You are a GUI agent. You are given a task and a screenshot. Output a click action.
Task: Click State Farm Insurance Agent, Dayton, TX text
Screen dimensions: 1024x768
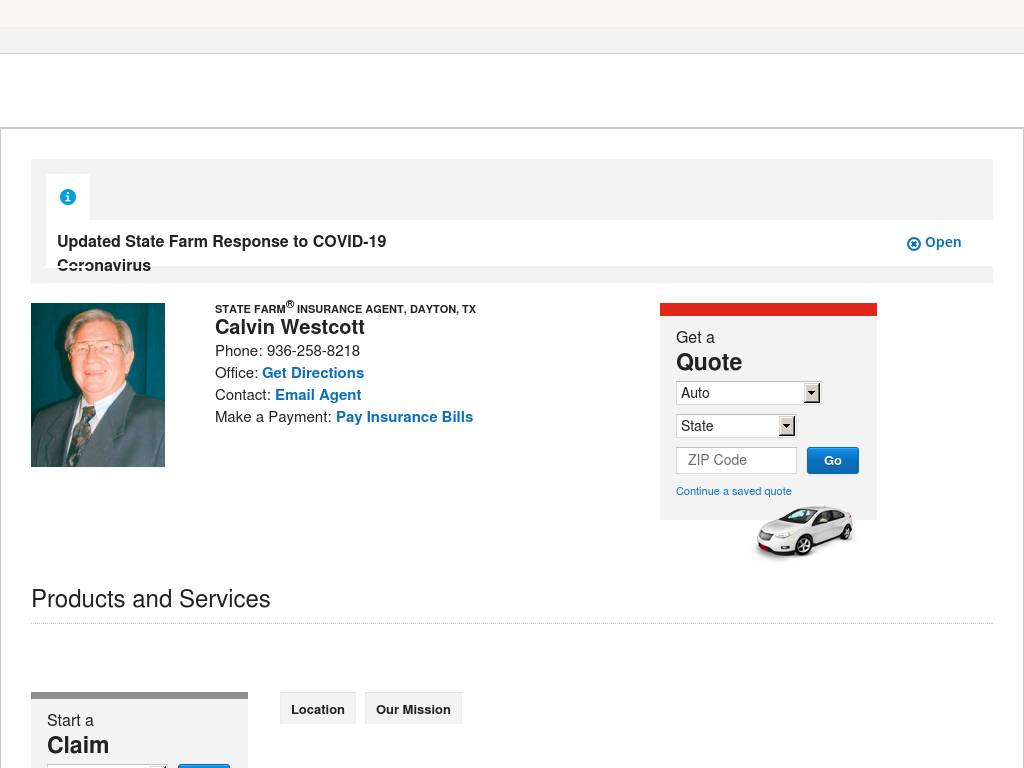point(345,308)
